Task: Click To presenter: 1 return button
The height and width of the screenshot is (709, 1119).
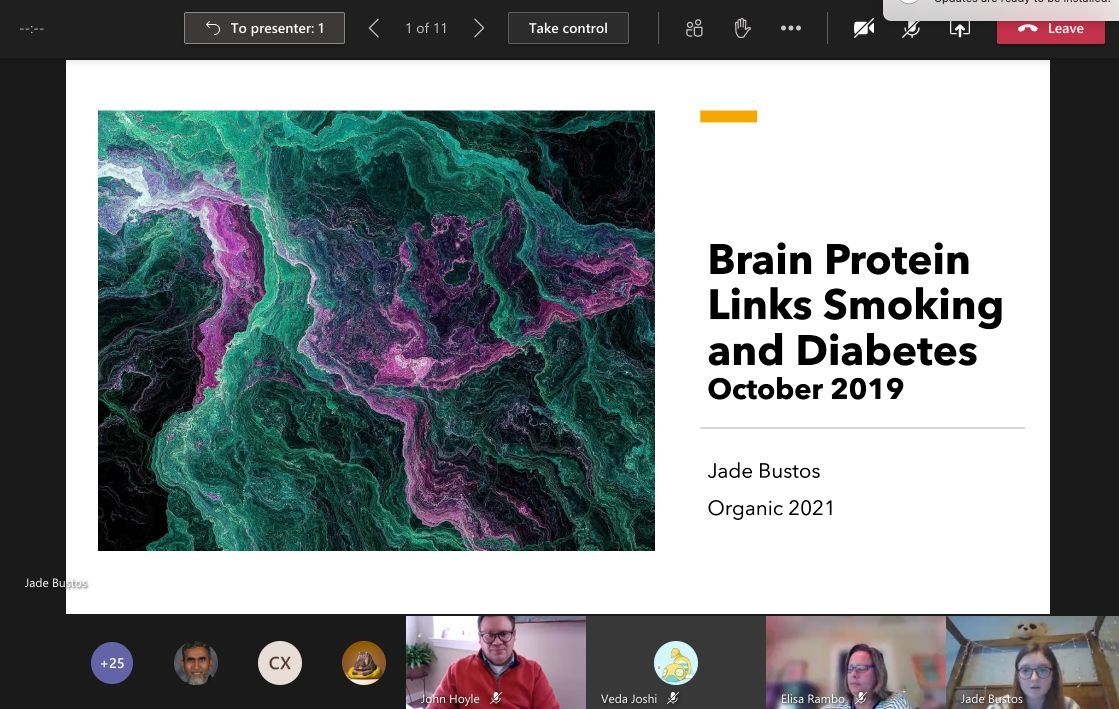Action: [264, 28]
